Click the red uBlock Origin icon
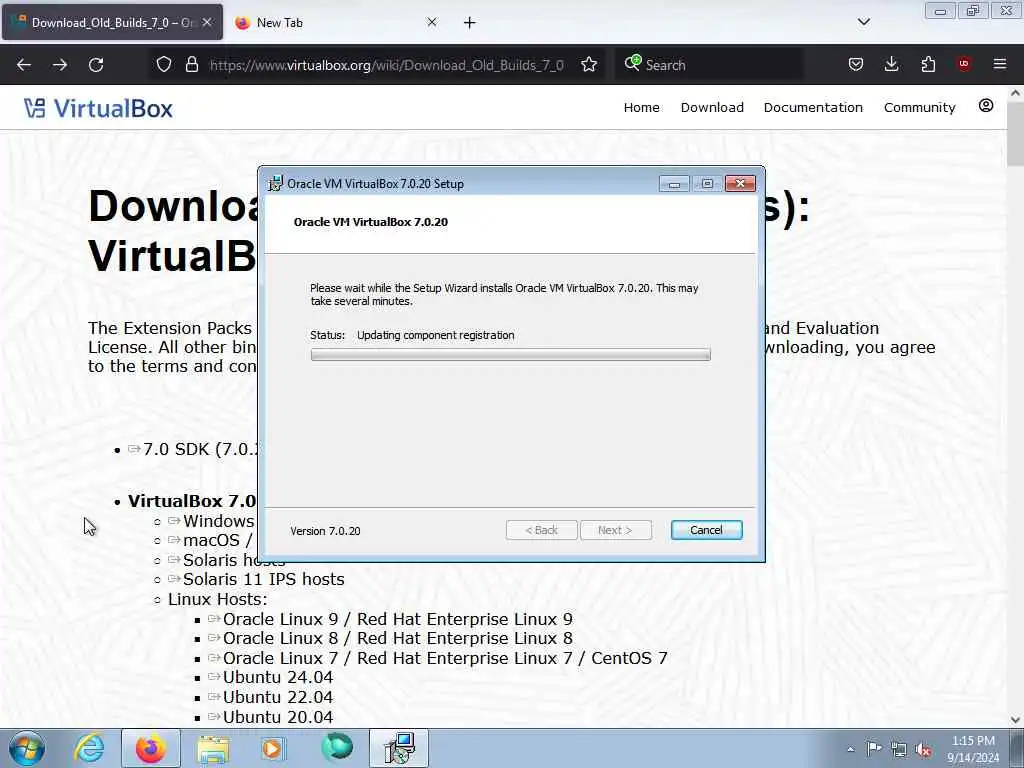 coord(963,64)
